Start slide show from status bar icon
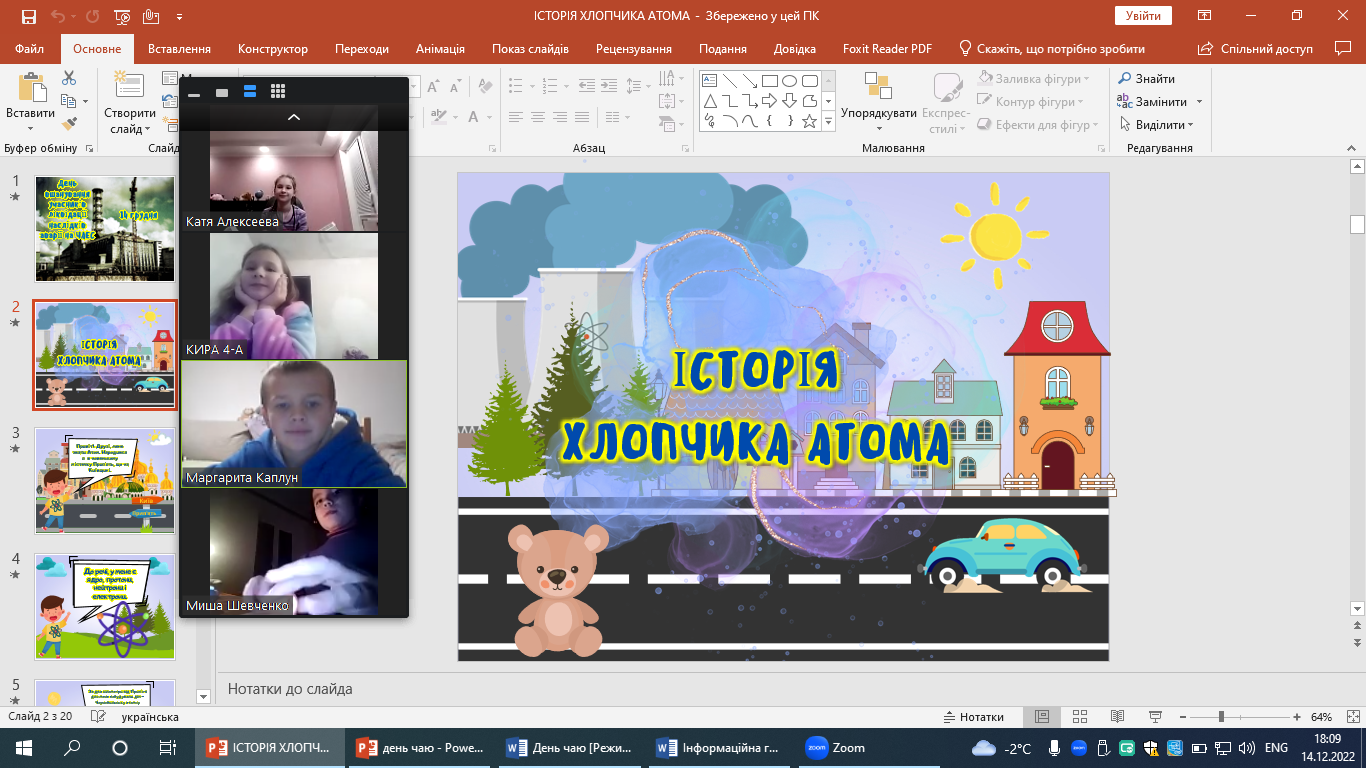This screenshot has height=768, width=1366. pos(1155,717)
